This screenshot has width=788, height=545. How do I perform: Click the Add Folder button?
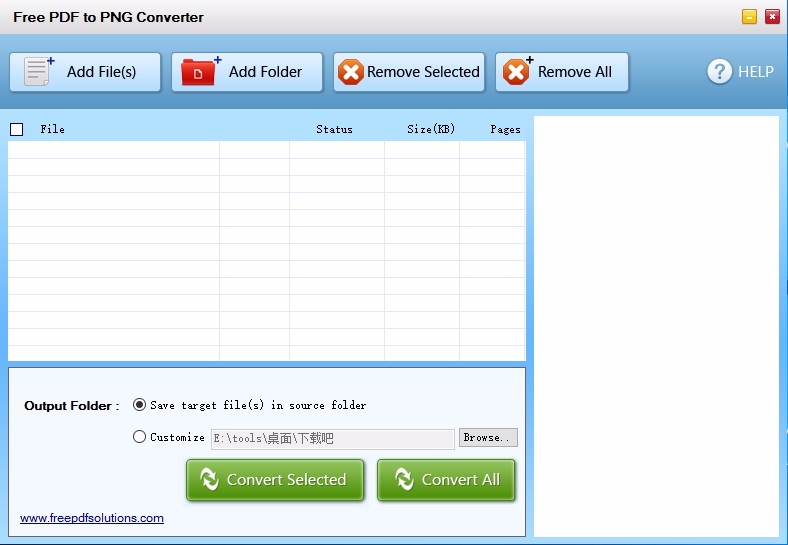247,72
